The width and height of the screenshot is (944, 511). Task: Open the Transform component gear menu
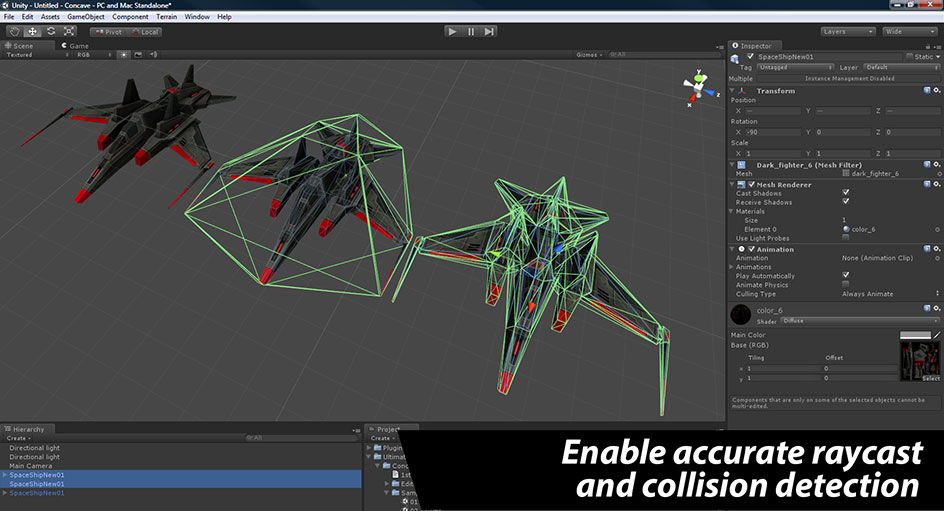[x=937, y=90]
